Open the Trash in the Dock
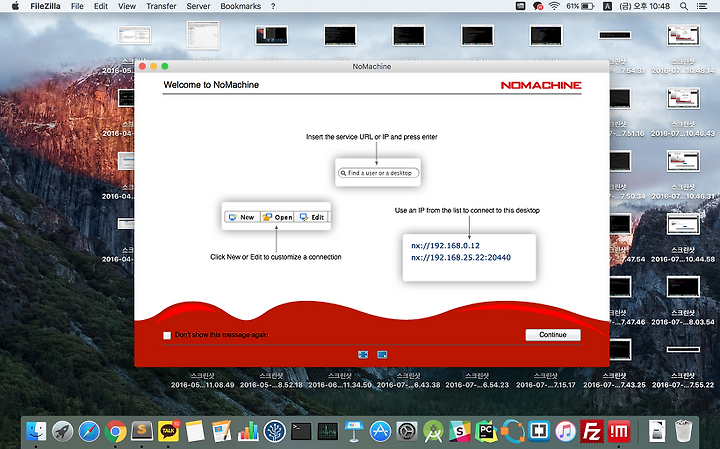 point(684,432)
